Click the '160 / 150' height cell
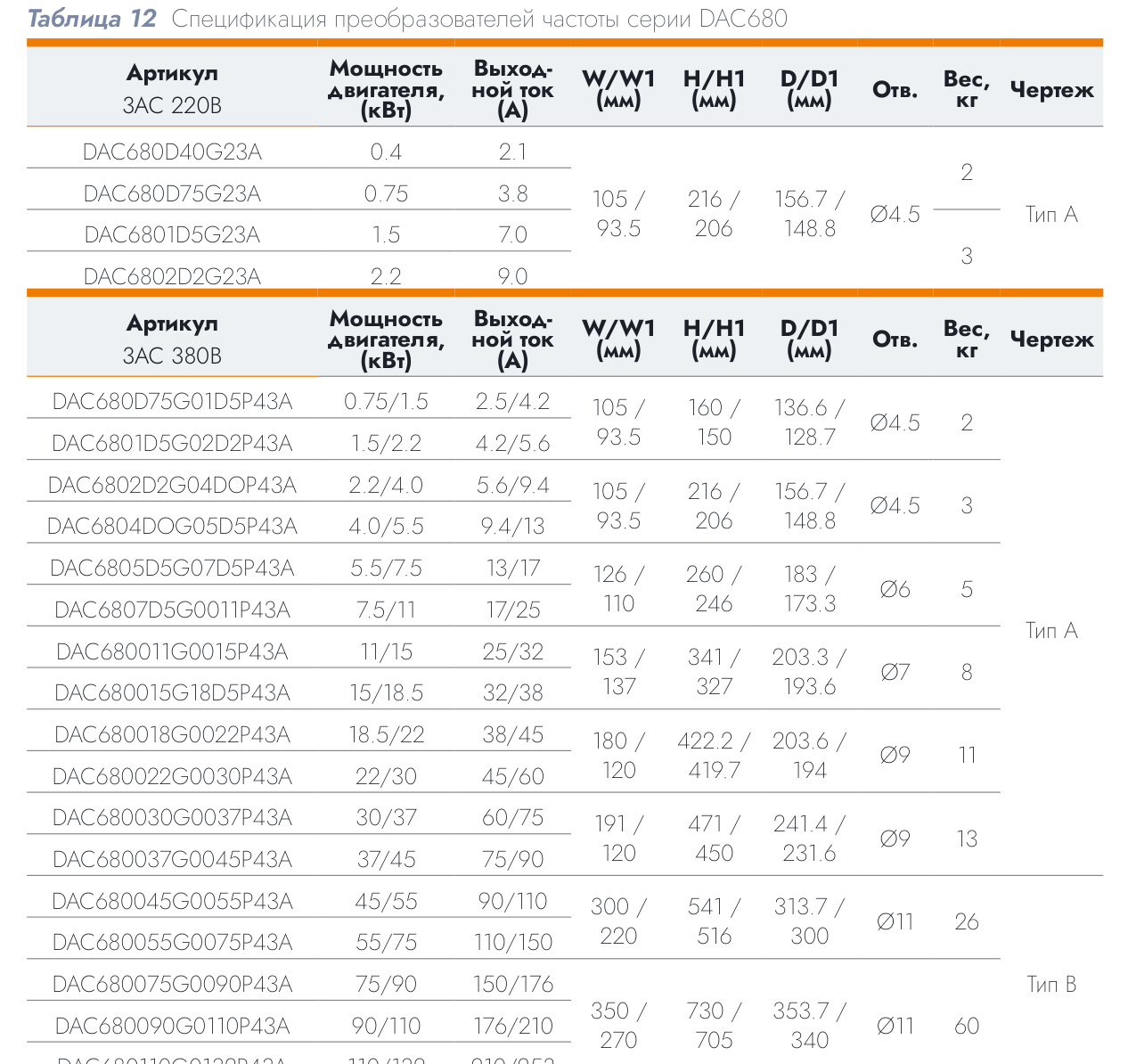1128x1064 pixels. point(714,422)
